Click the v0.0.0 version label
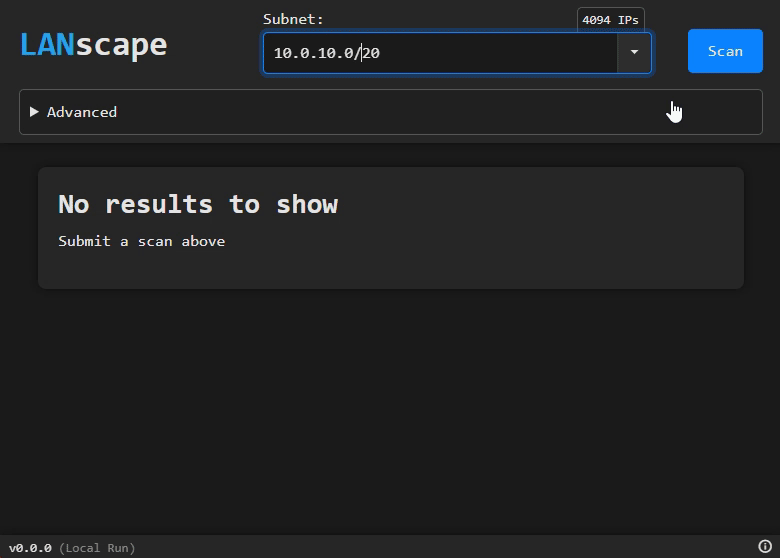780x558 pixels. tap(30, 548)
